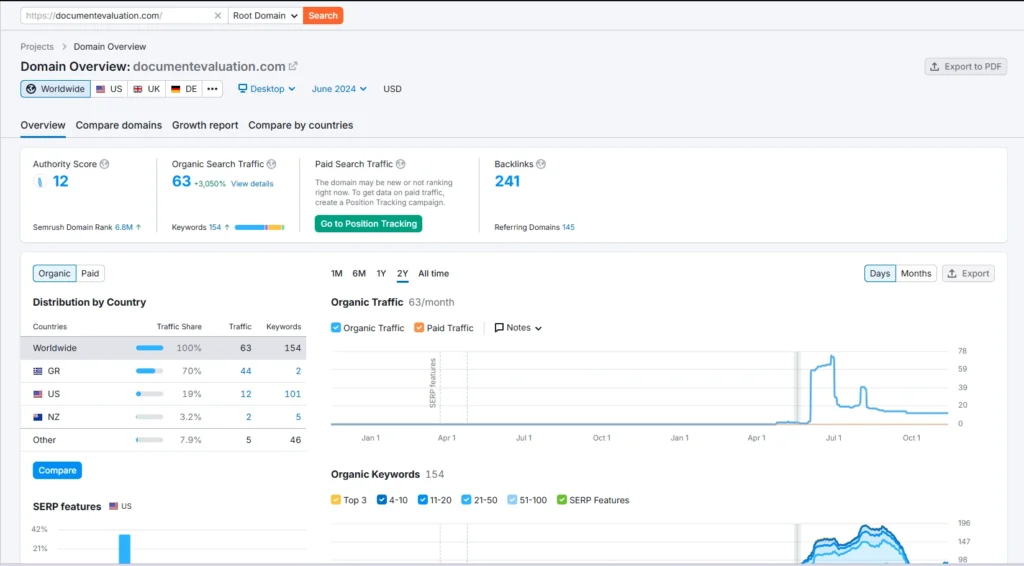Select the DE country filter
Screen dimensions: 1024x566
[x=184, y=89]
